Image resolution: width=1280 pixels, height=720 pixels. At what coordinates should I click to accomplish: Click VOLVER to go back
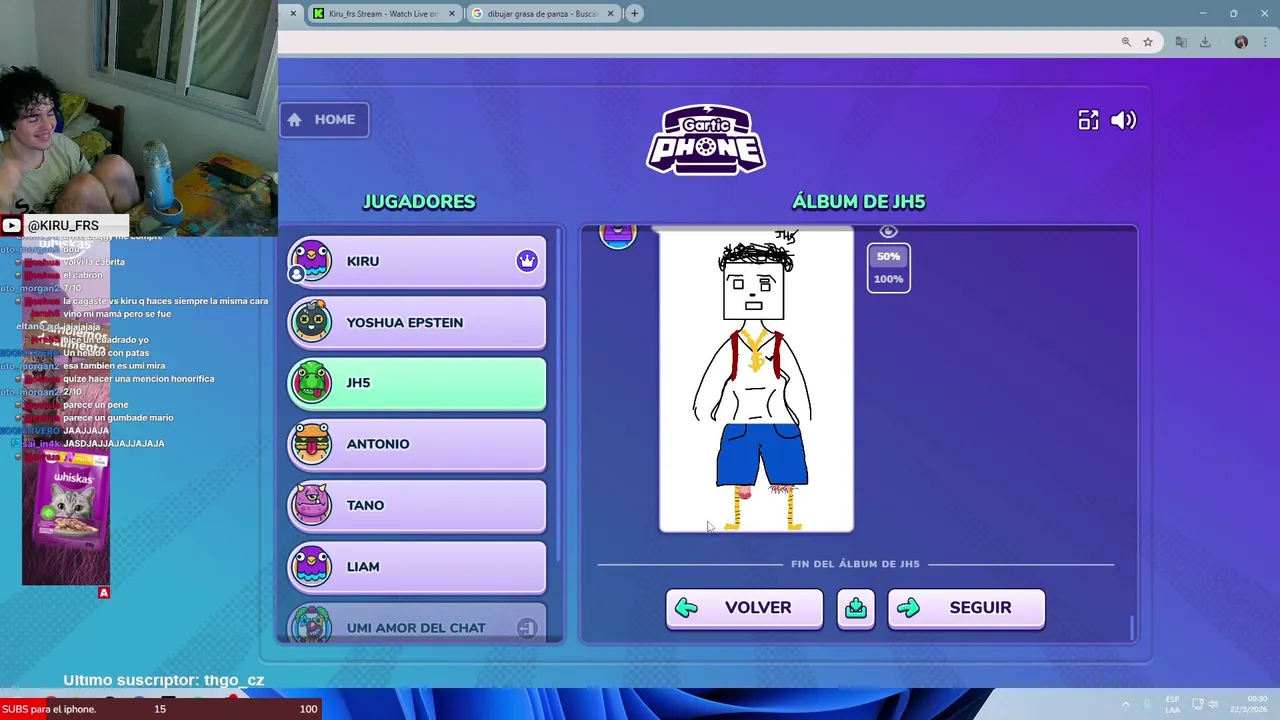click(x=744, y=608)
